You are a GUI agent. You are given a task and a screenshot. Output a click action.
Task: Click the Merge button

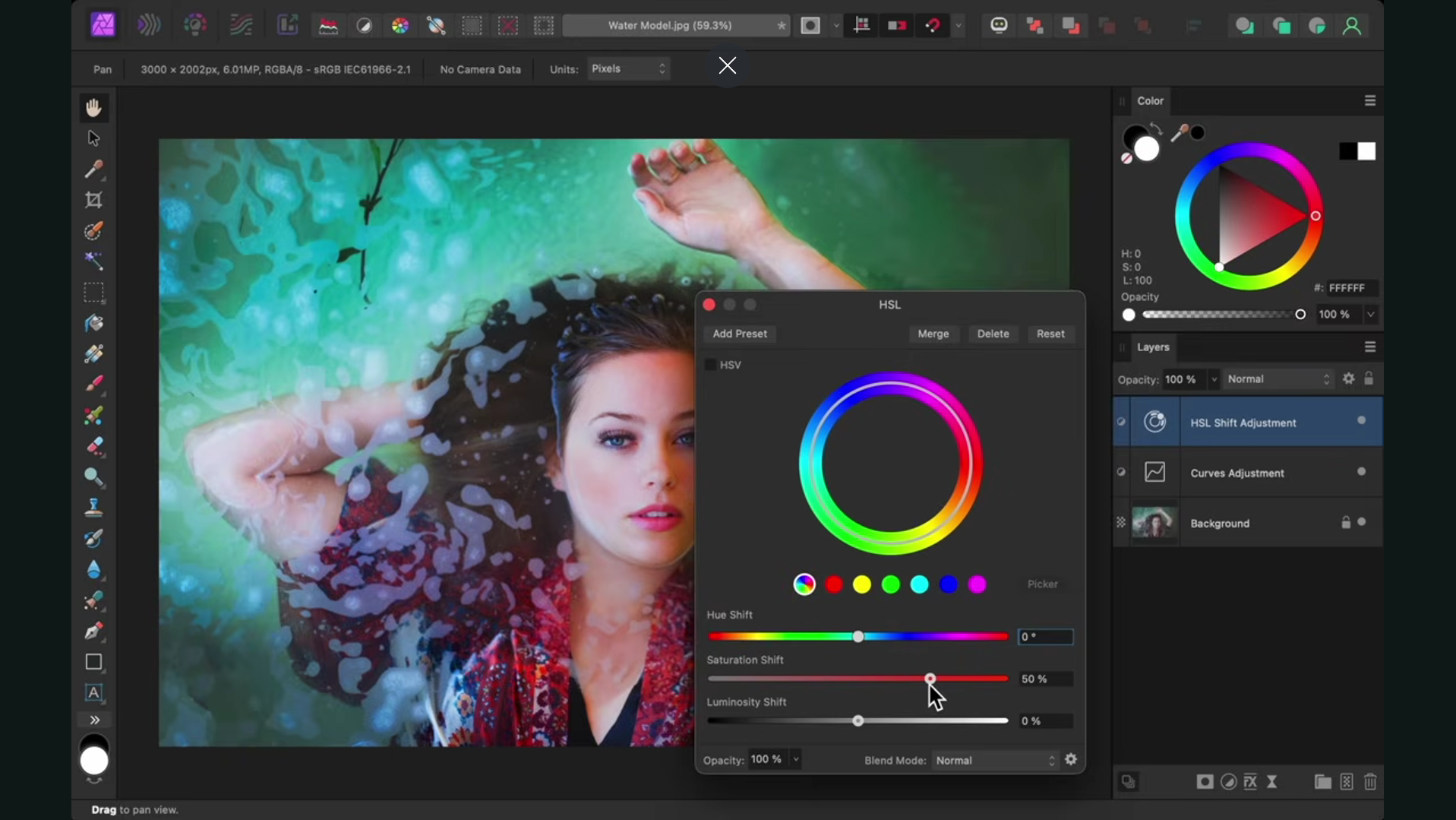(933, 334)
